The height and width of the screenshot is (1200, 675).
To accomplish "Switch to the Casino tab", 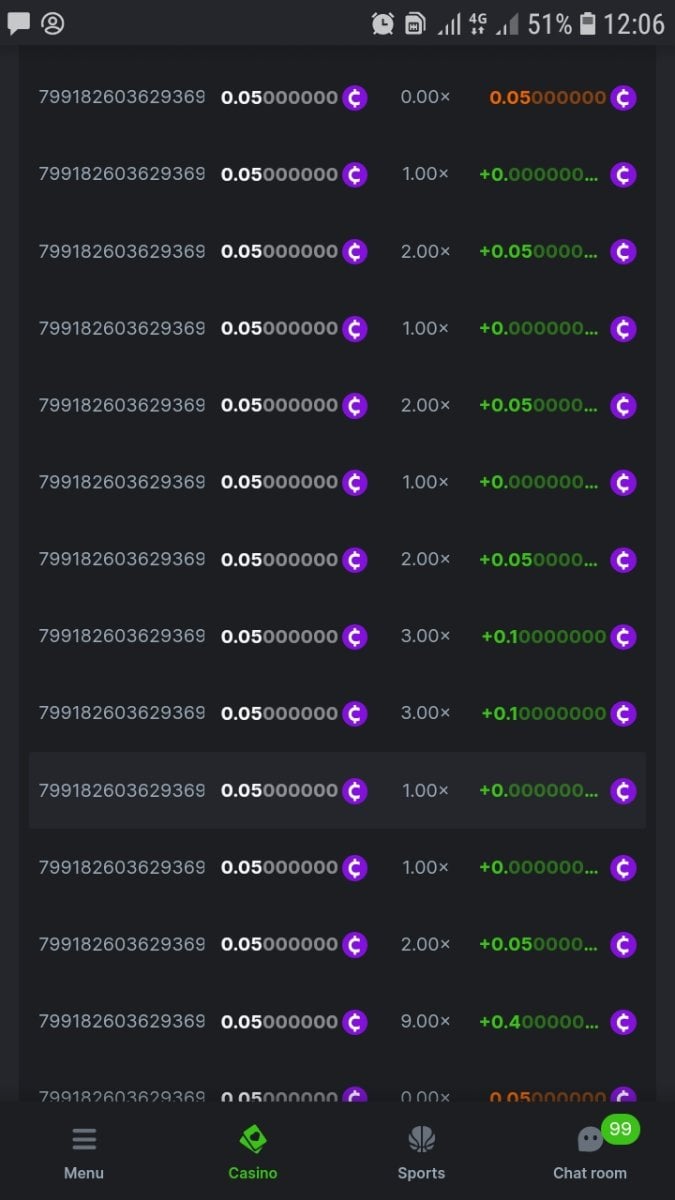I will click(x=253, y=1140).
